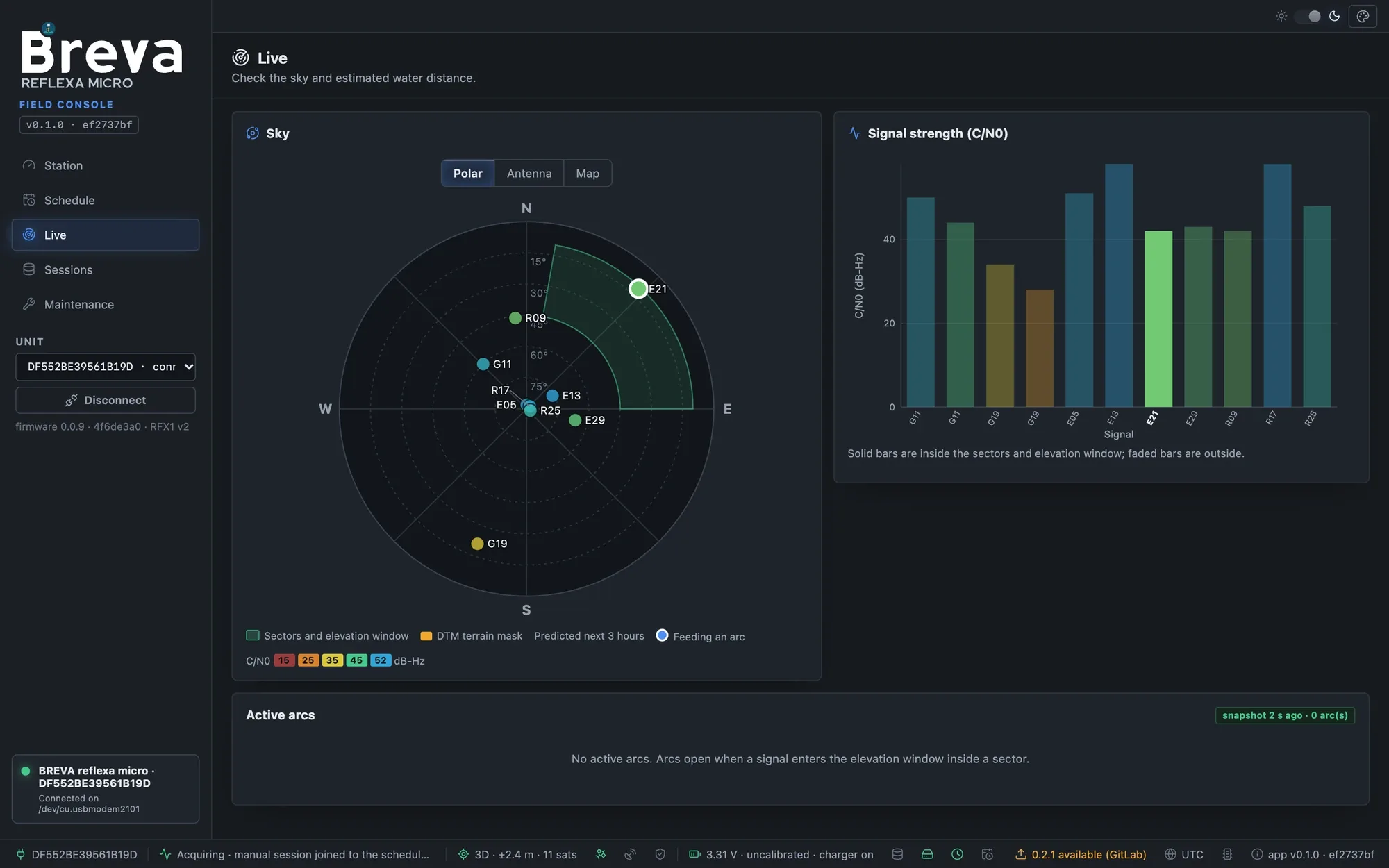Click the green clock status icon

957,855
